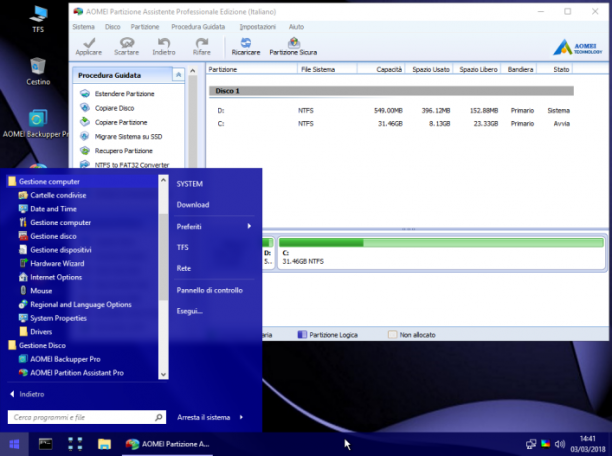The width and height of the screenshot is (612, 456).
Task: Select the Copiare Partizione wizard icon
Action: click(85, 122)
